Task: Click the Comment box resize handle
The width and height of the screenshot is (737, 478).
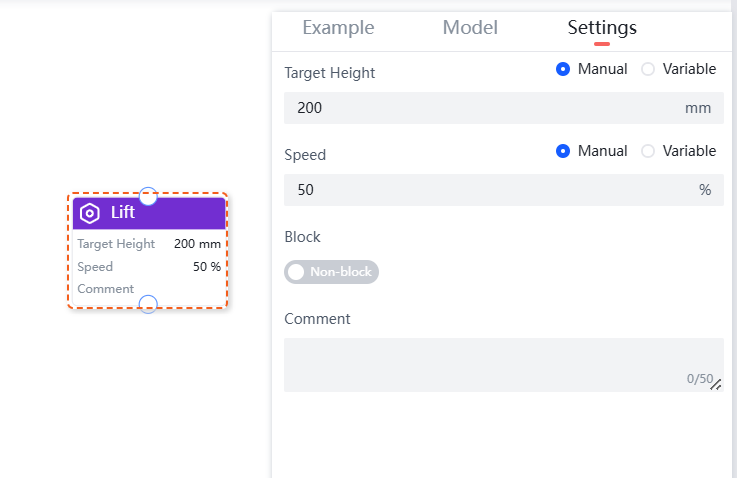Action: (716, 384)
